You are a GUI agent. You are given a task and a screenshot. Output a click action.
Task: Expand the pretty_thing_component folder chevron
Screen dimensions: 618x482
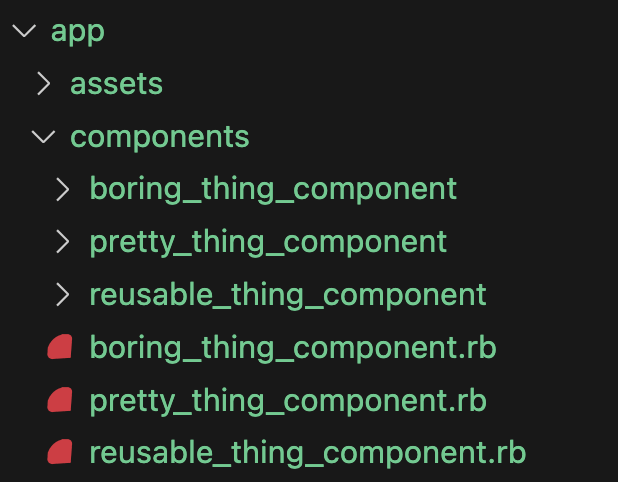point(63,242)
